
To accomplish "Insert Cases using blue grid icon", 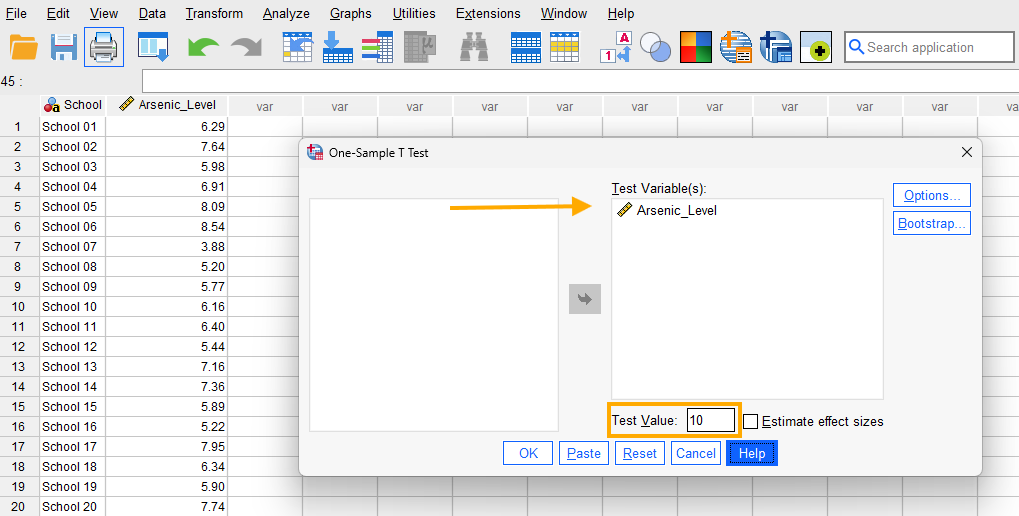I will click(x=526, y=47).
